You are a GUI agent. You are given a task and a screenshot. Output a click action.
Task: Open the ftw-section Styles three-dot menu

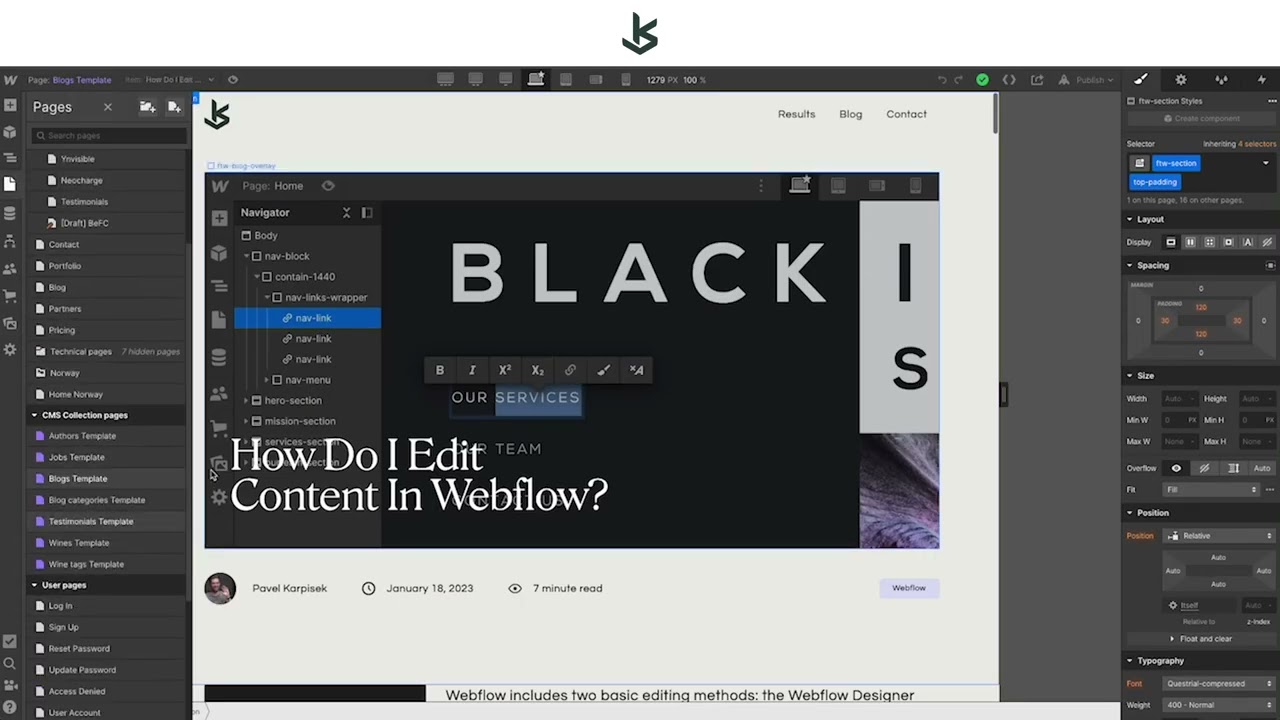tap(1272, 101)
